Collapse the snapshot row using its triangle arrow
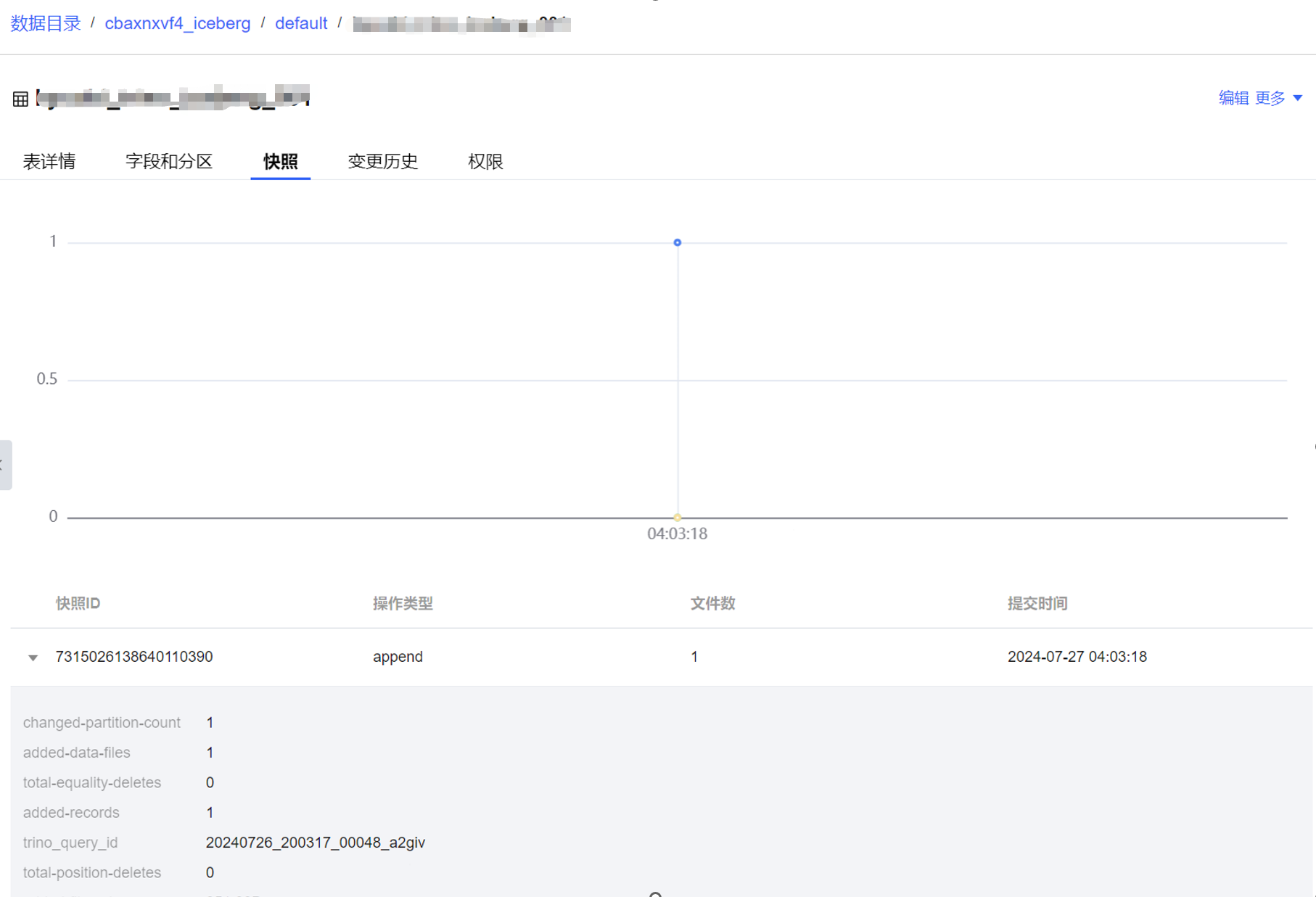 click(x=33, y=658)
